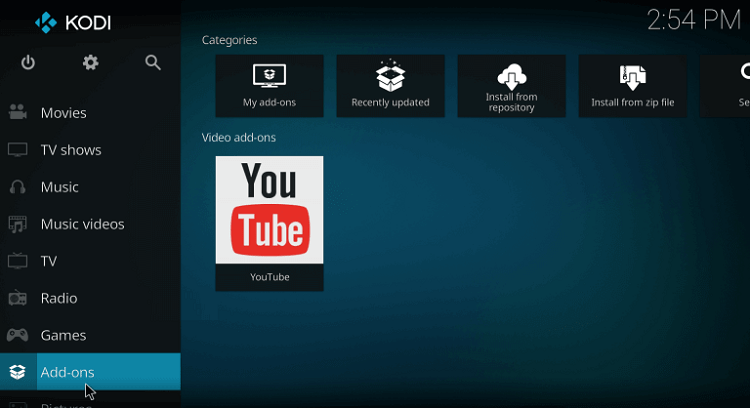Launch the YouTube add-on thumbnail
This screenshot has height=408, width=750.
click(x=269, y=210)
